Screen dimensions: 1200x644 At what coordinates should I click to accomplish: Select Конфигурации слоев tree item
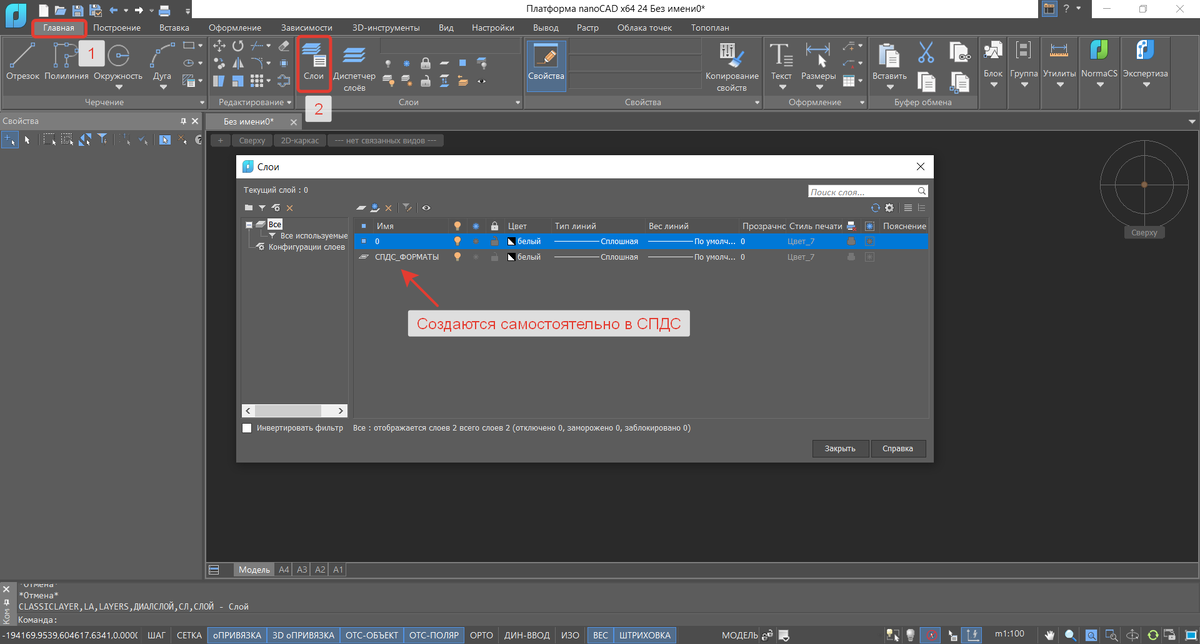pyautogui.click(x=307, y=246)
